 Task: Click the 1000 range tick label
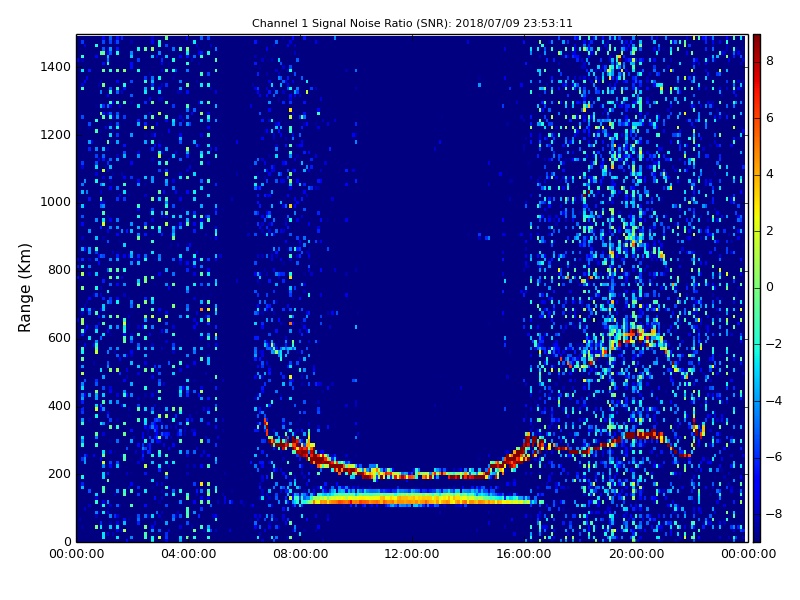(55, 202)
